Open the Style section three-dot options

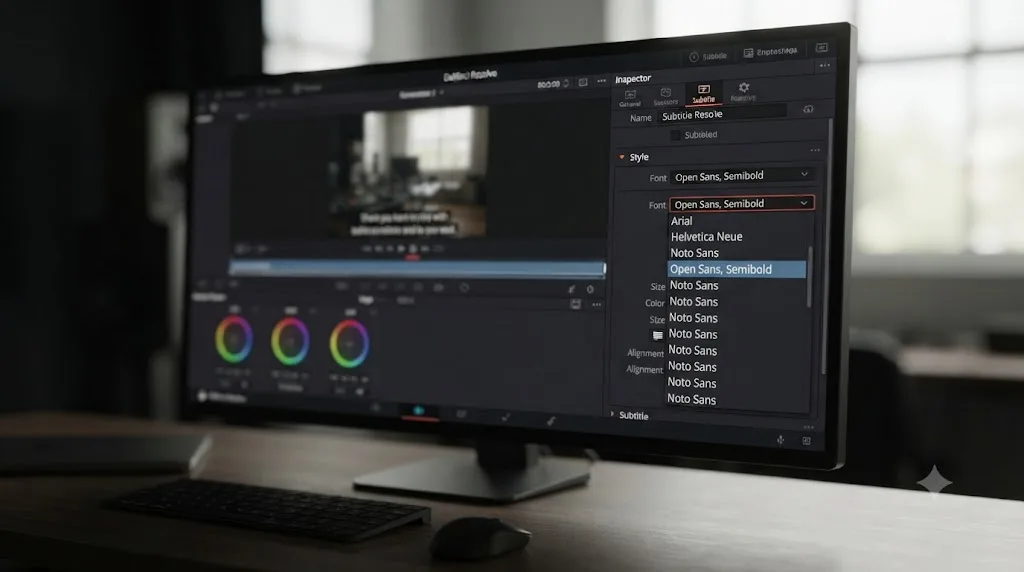(x=815, y=150)
